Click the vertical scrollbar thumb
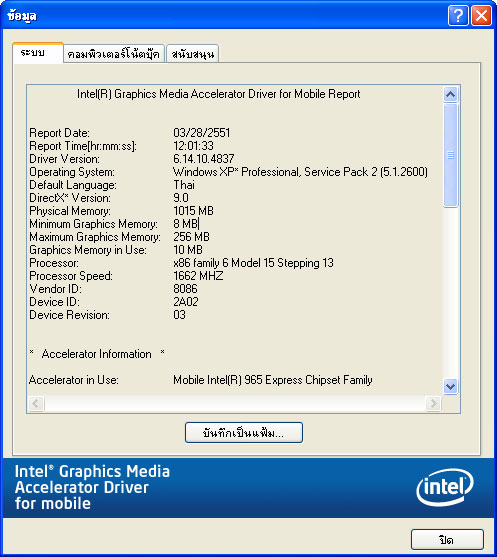The height and width of the screenshot is (557, 497). [450, 155]
